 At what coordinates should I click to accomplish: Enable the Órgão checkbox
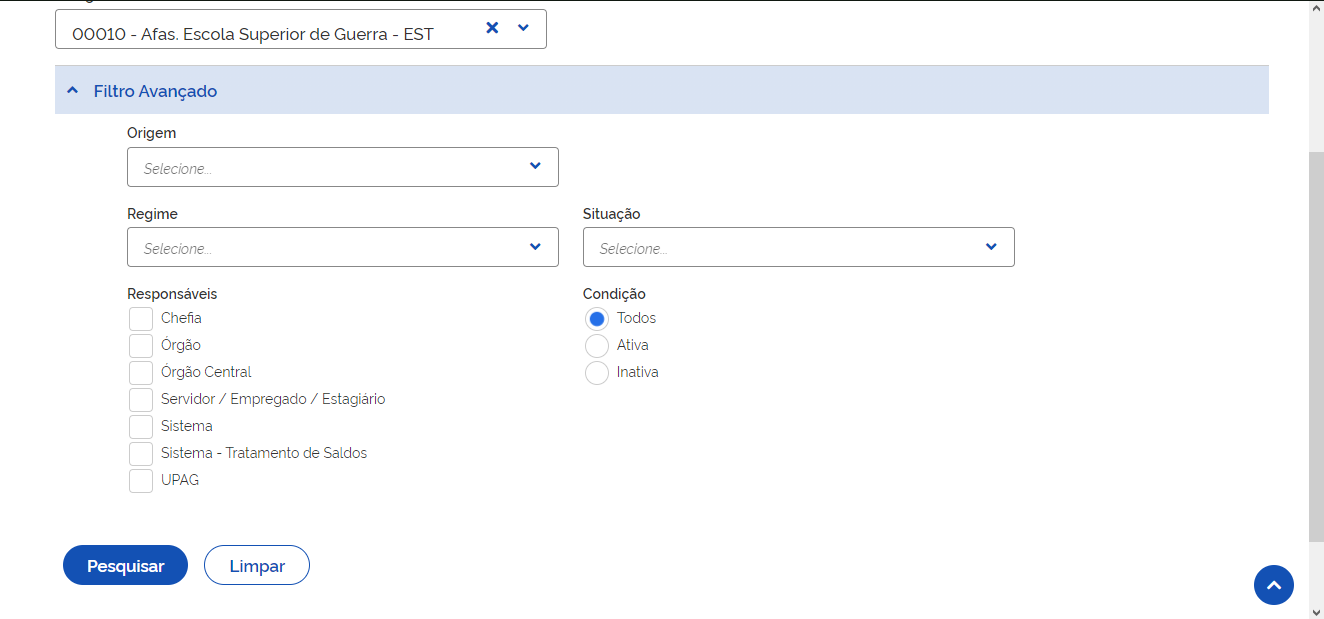pos(141,345)
